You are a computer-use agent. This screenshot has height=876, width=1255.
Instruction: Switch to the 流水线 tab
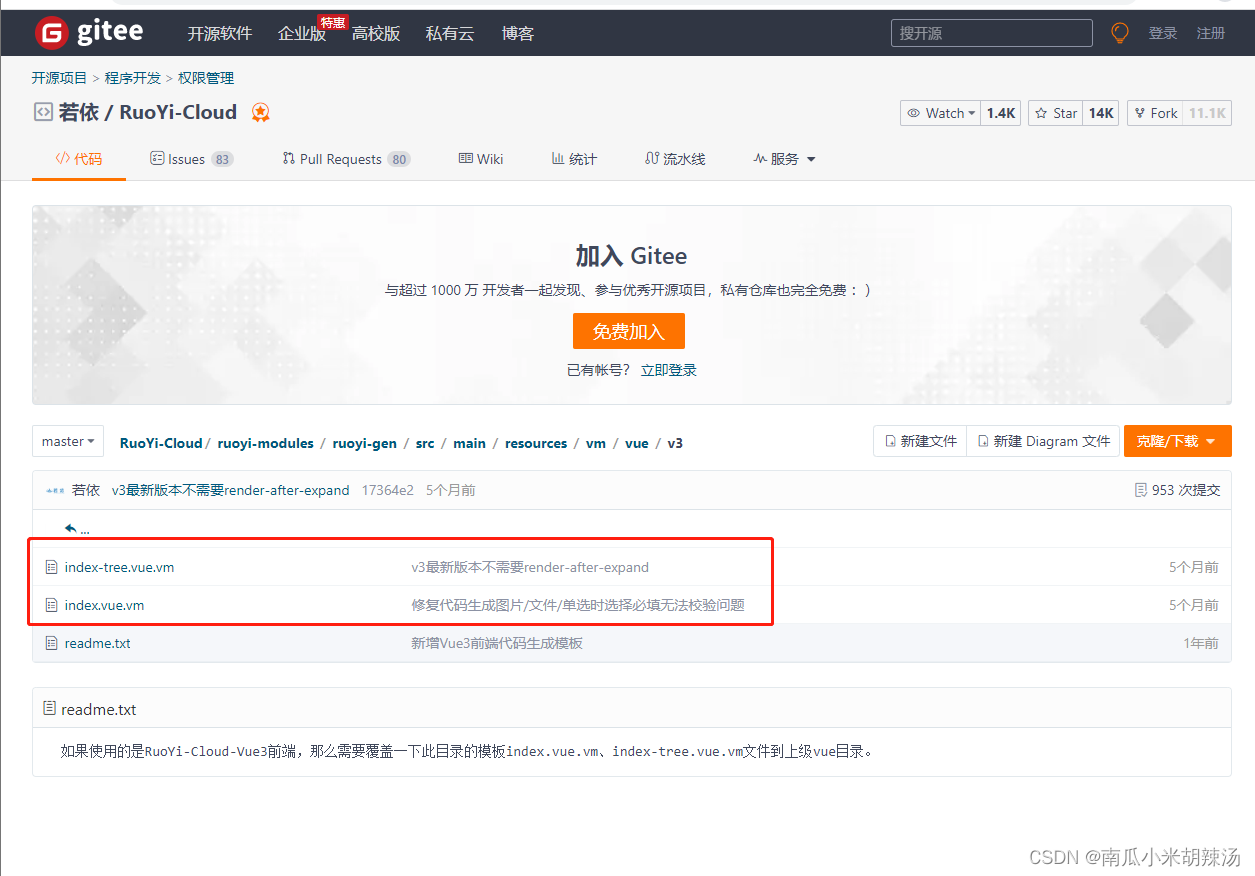[x=675, y=159]
